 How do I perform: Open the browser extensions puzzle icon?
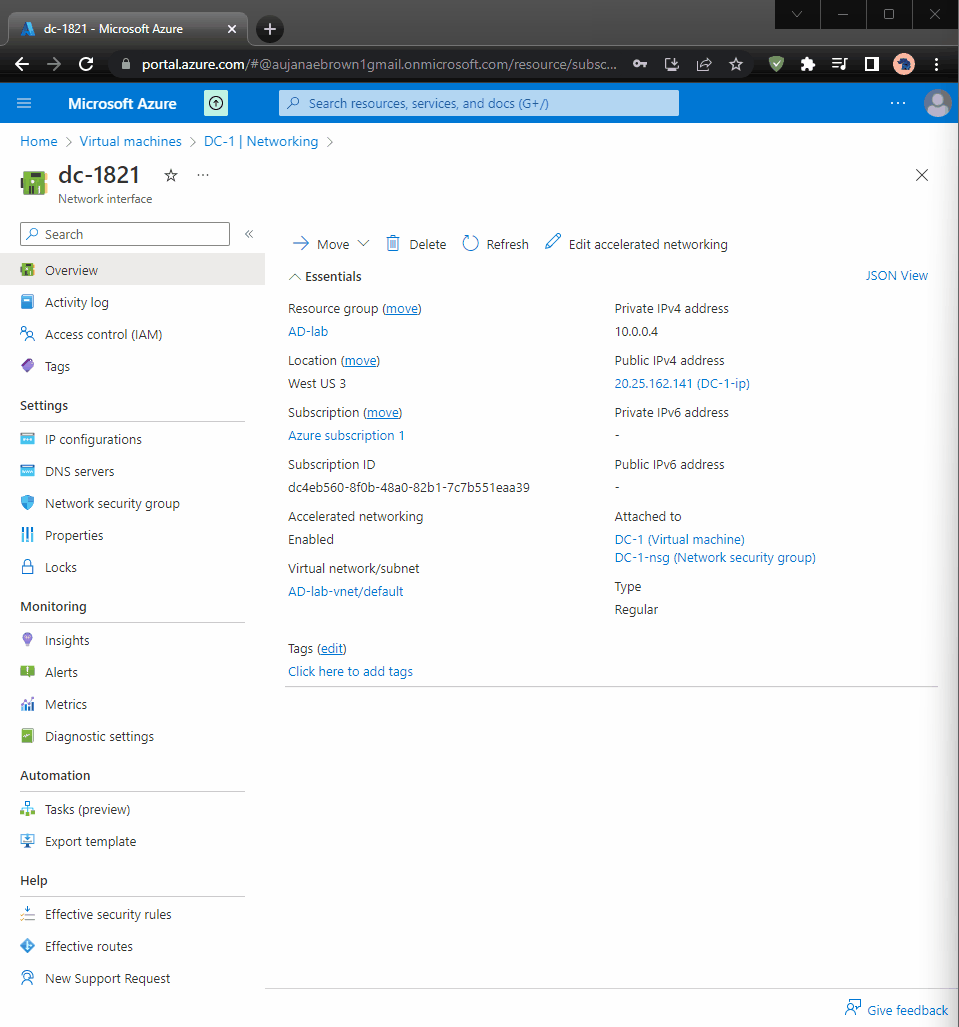pos(808,64)
